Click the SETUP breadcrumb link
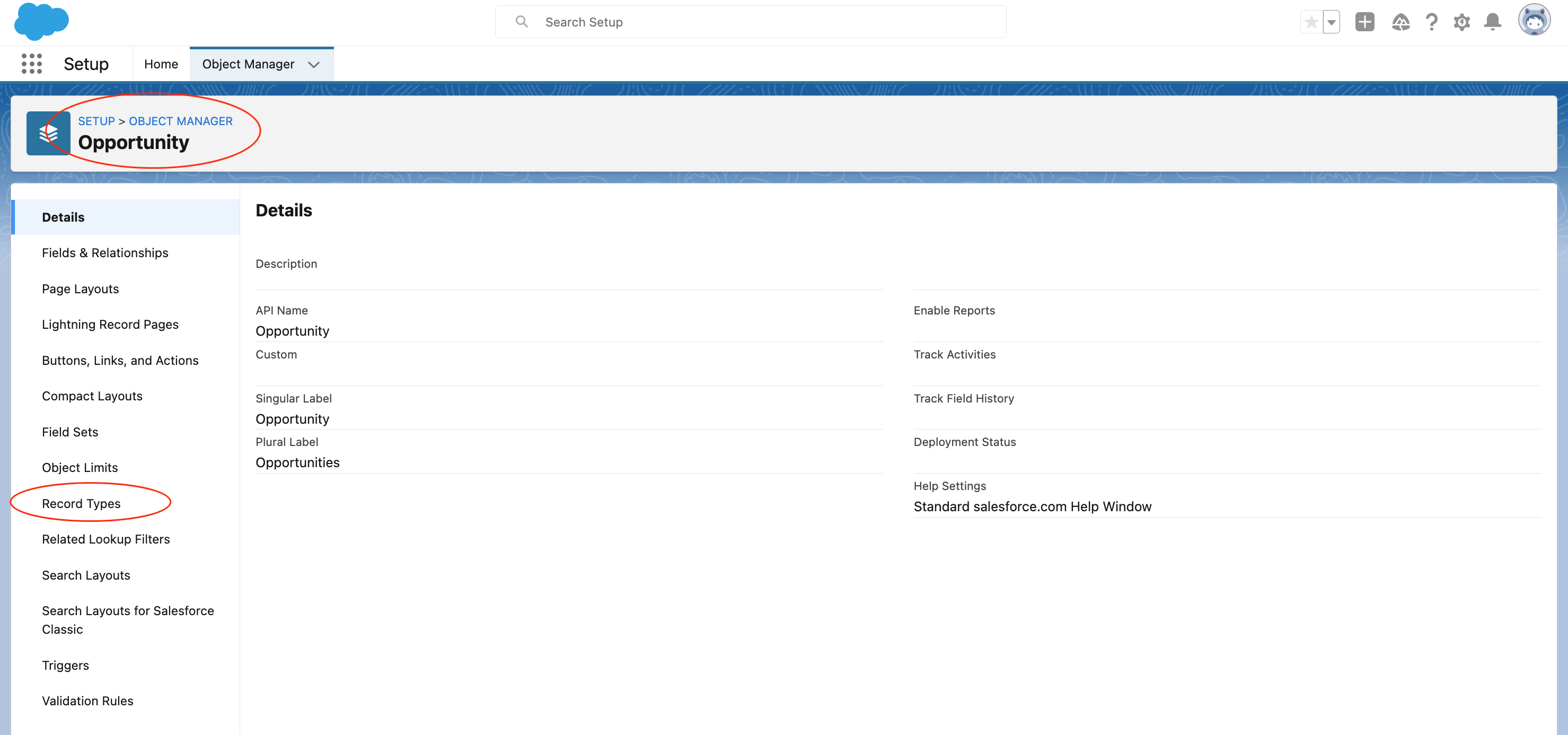The width and height of the screenshot is (1568, 735). 96,121
